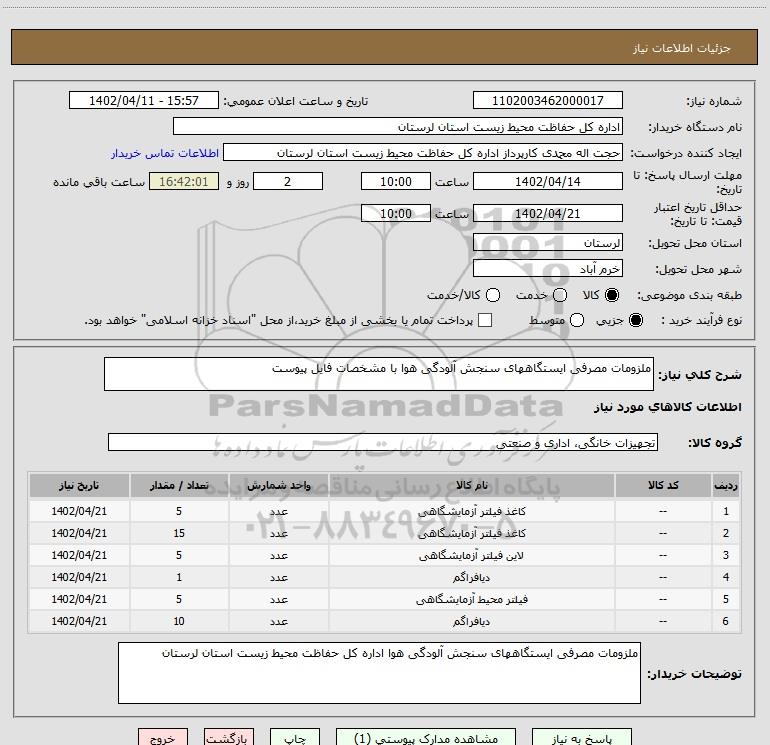Screen dimensions: 770x745
Task: Click row 4 item دیافراگم
Action: coord(471,578)
